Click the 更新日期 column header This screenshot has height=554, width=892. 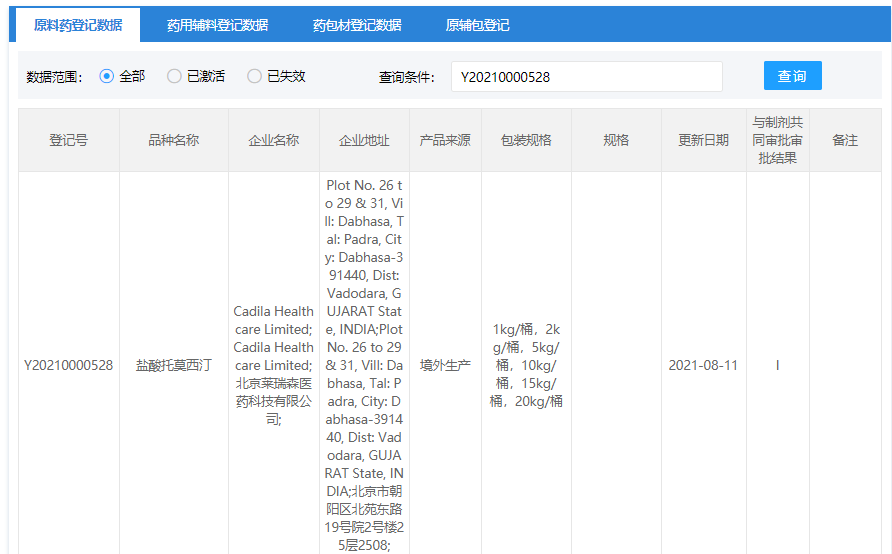click(704, 140)
